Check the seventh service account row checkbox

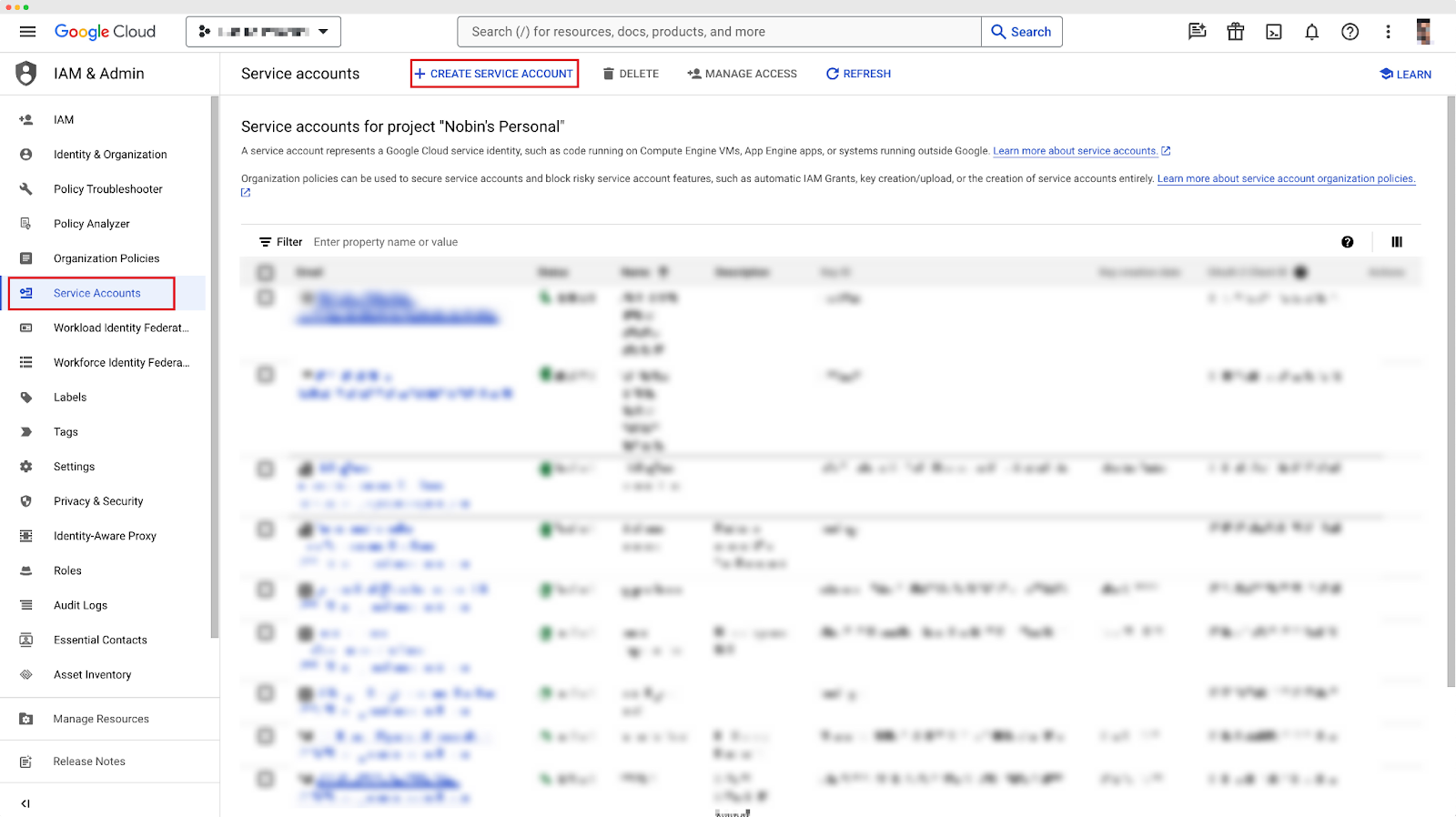[x=266, y=693]
